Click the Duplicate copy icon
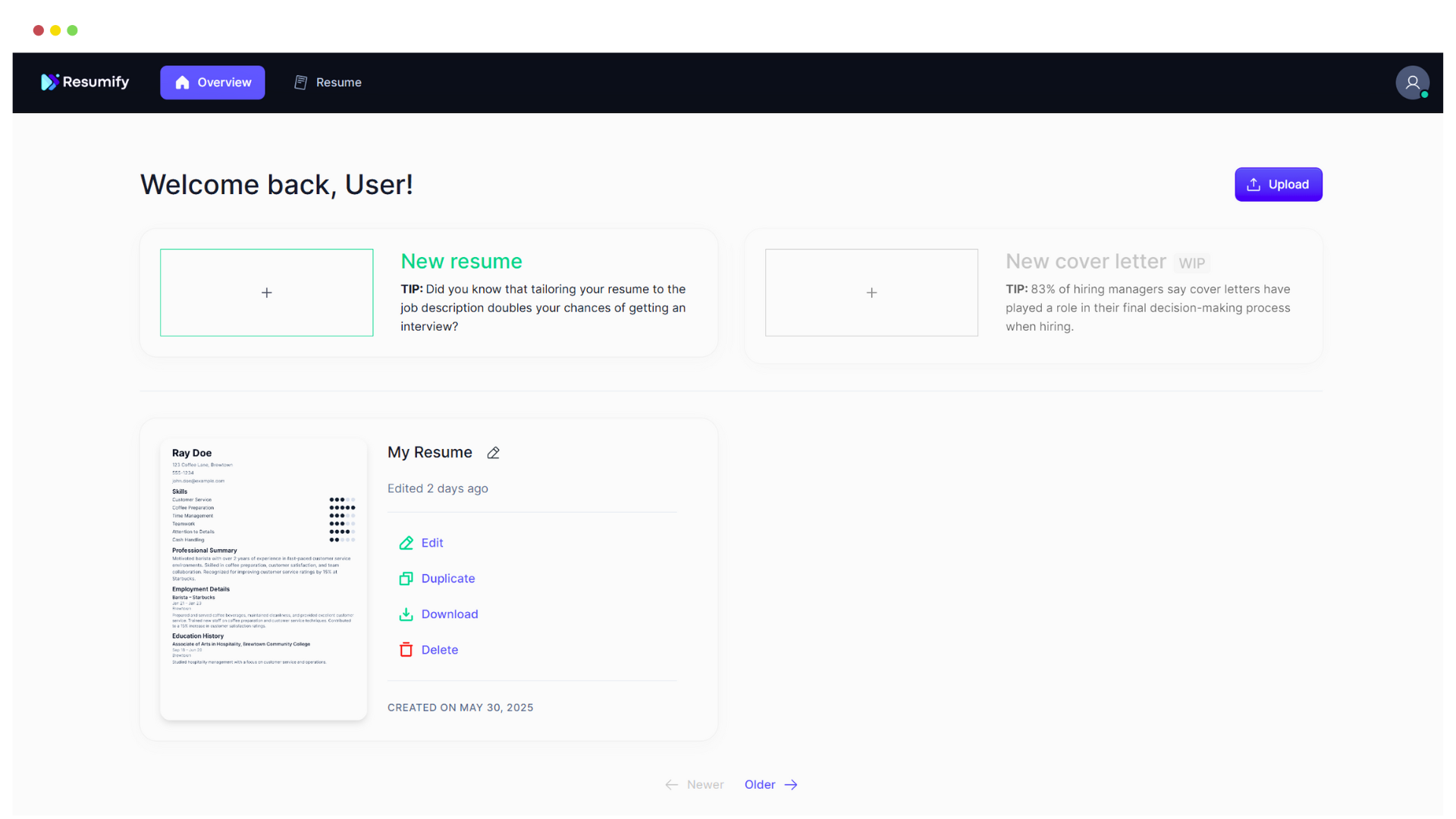 (406, 579)
